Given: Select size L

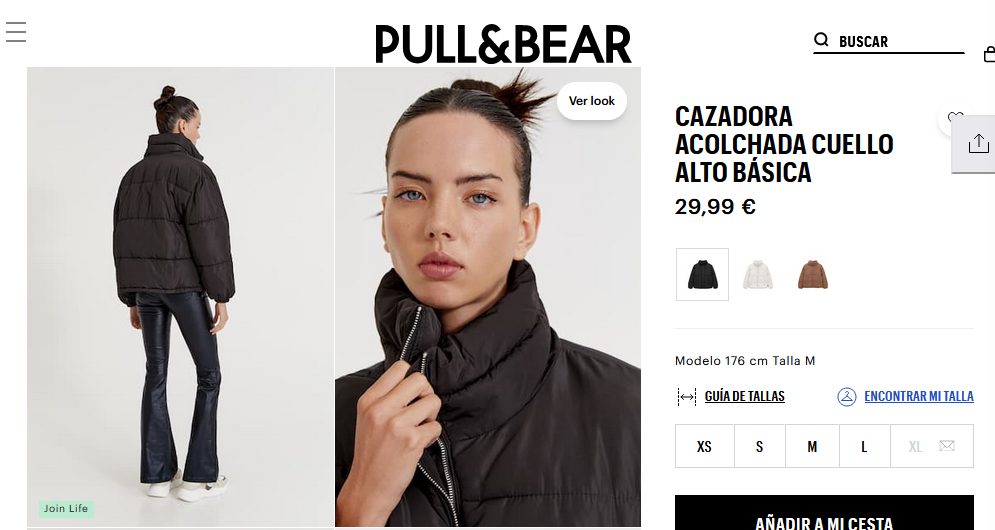Looking at the screenshot, I should click(864, 446).
